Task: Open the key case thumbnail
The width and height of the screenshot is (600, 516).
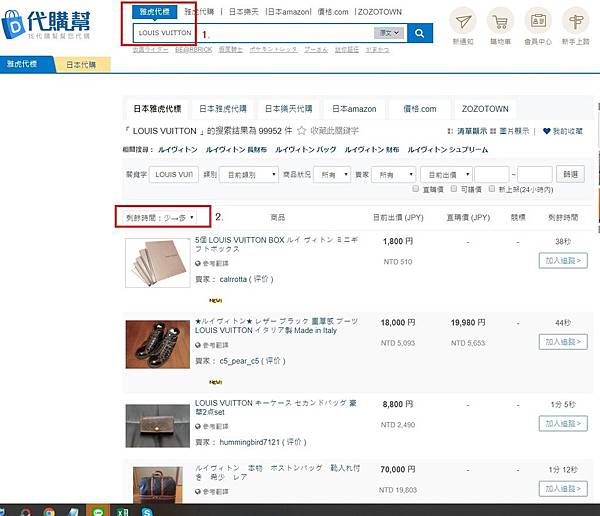Action: pos(158,426)
